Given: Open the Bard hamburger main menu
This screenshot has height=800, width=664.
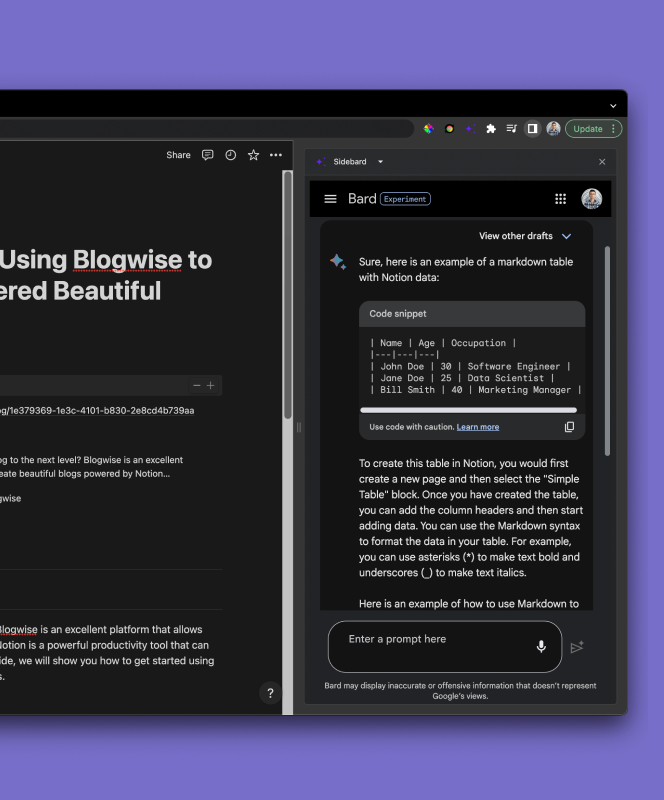Looking at the screenshot, I should pos(331,199).
